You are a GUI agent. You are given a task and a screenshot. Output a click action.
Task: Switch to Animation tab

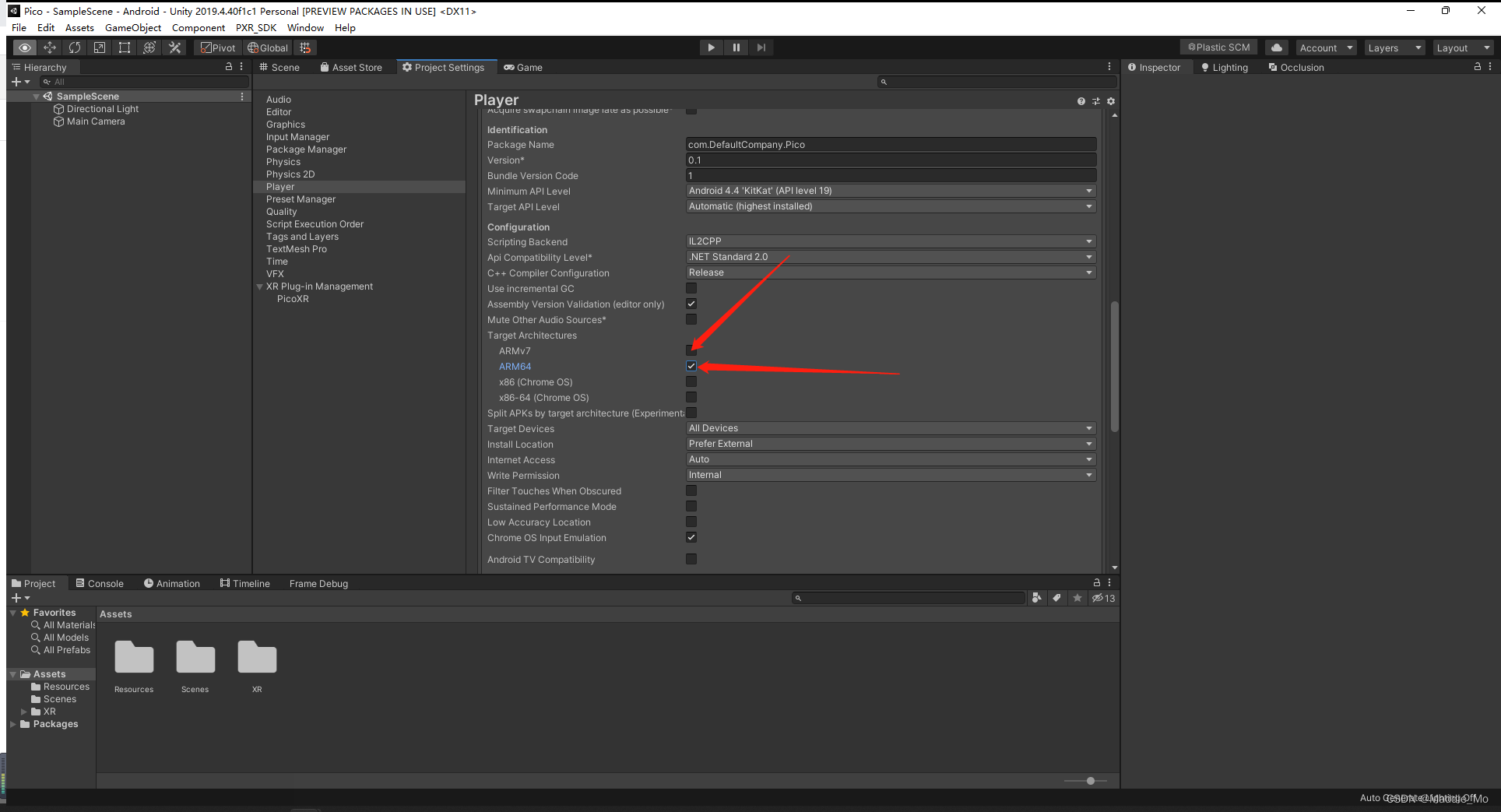coord(172,584)
